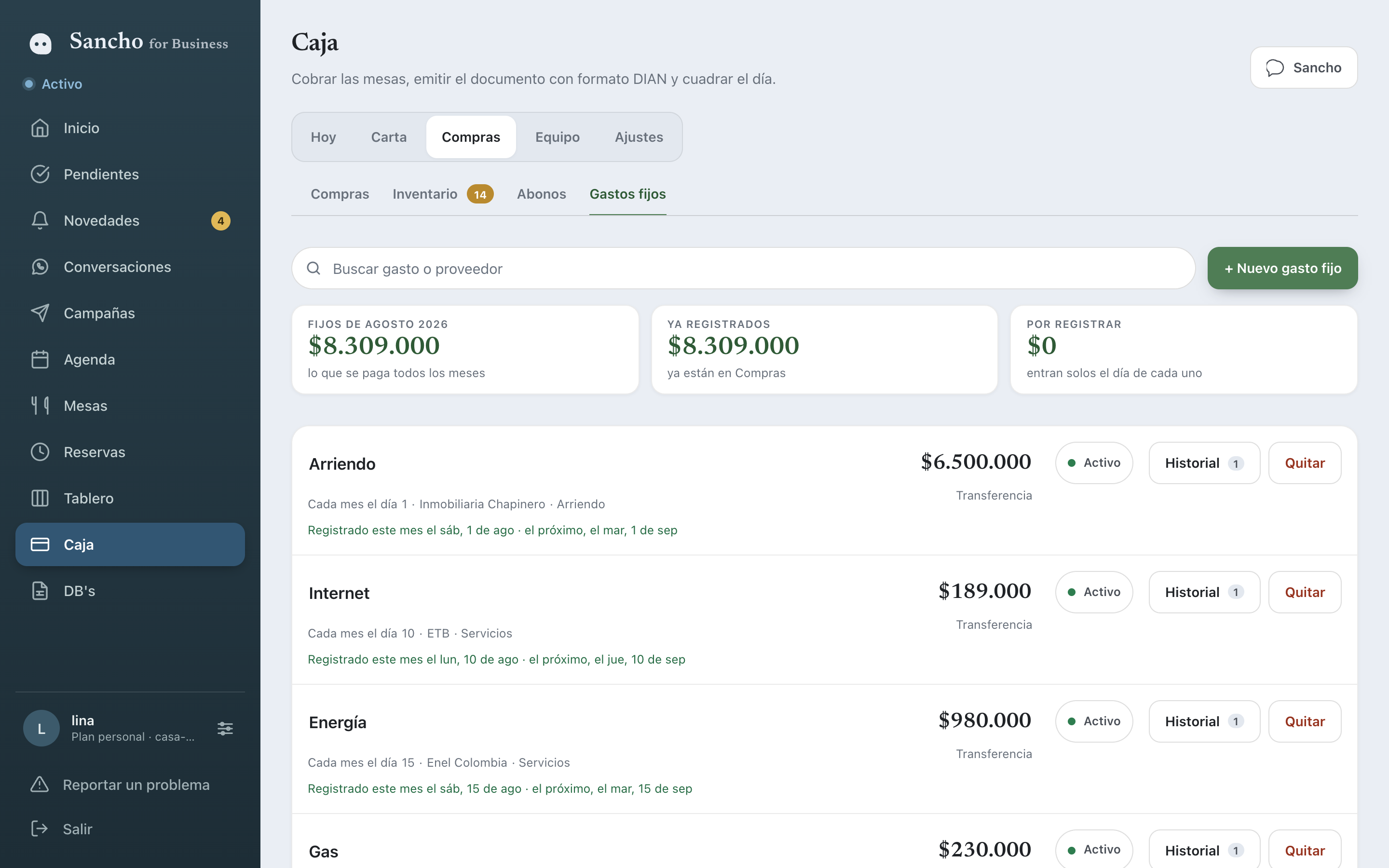Toggle Activo status on Arriendo expense
The width and height of the screenshot is (1389, 868).
coord(1094,463)
